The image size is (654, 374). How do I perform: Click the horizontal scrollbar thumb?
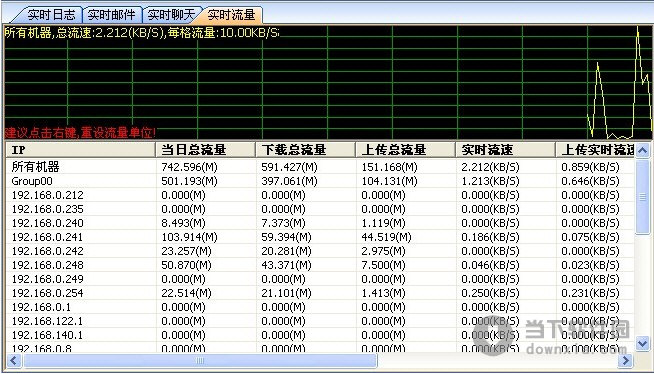coord(200,360)
